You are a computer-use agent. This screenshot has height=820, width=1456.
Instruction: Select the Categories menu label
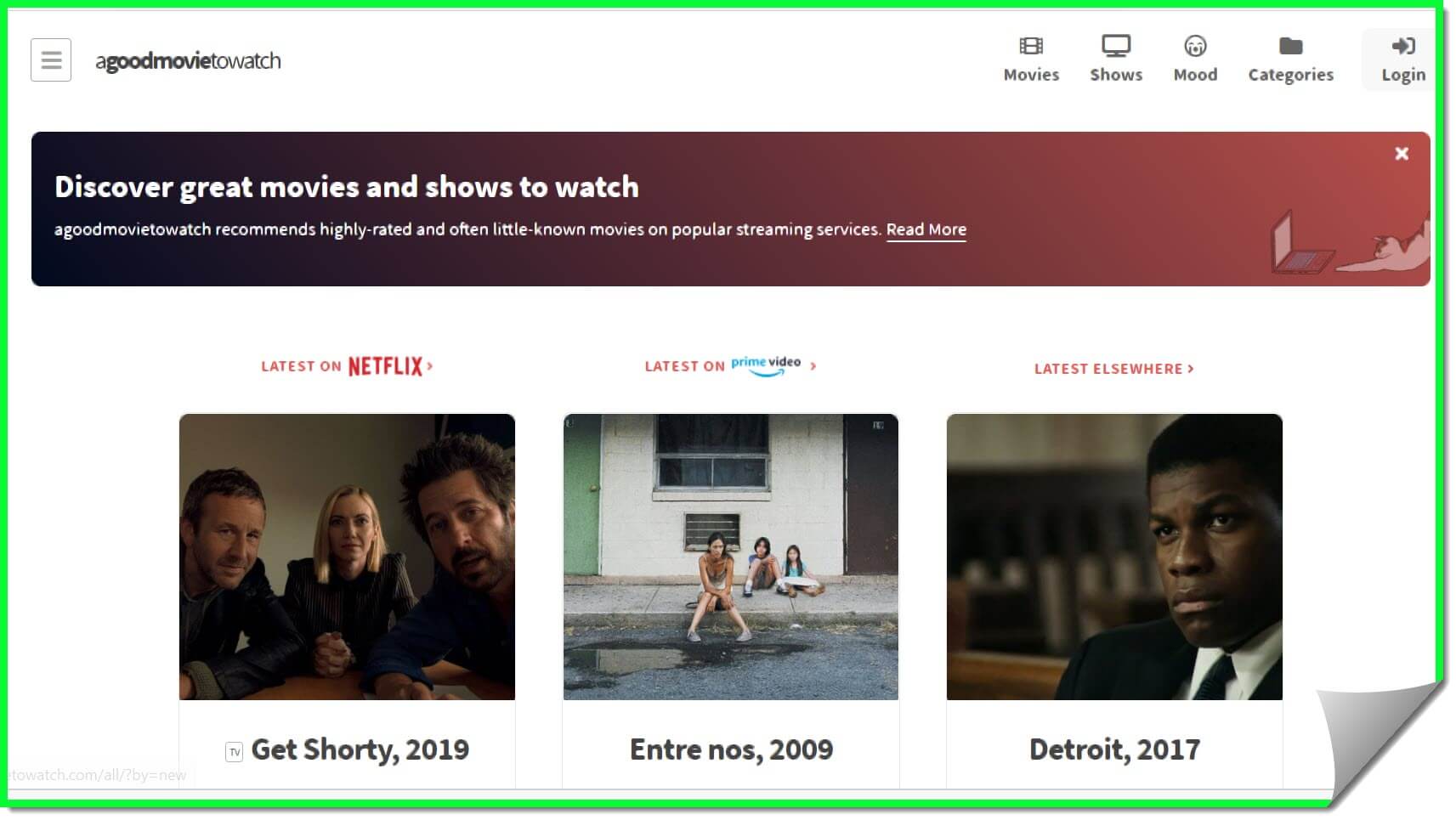click(1290, 75)
